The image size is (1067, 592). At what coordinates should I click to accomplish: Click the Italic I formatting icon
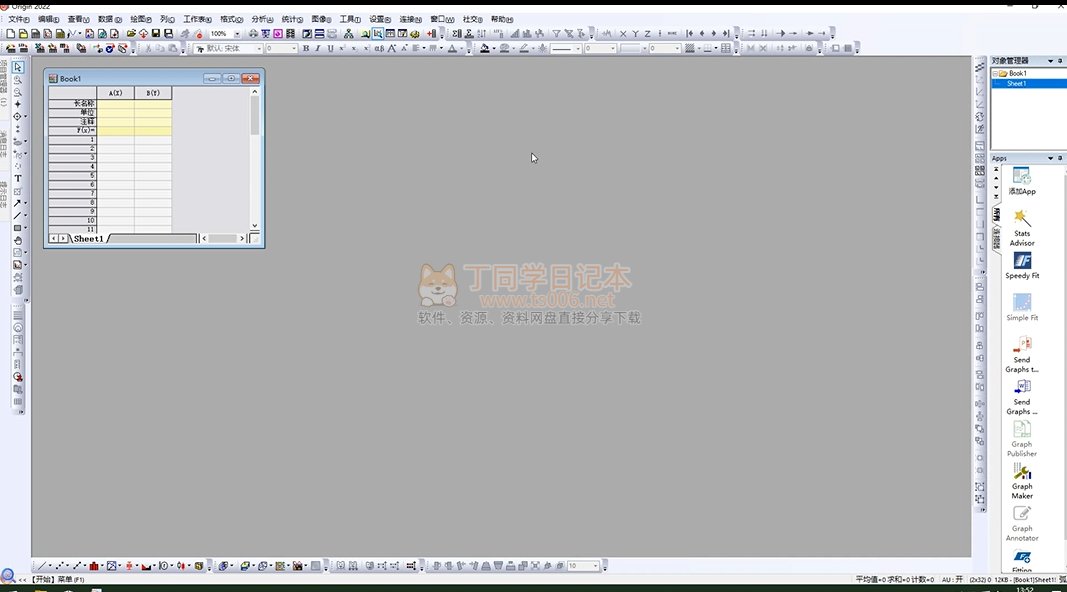[x=318, y=48]
